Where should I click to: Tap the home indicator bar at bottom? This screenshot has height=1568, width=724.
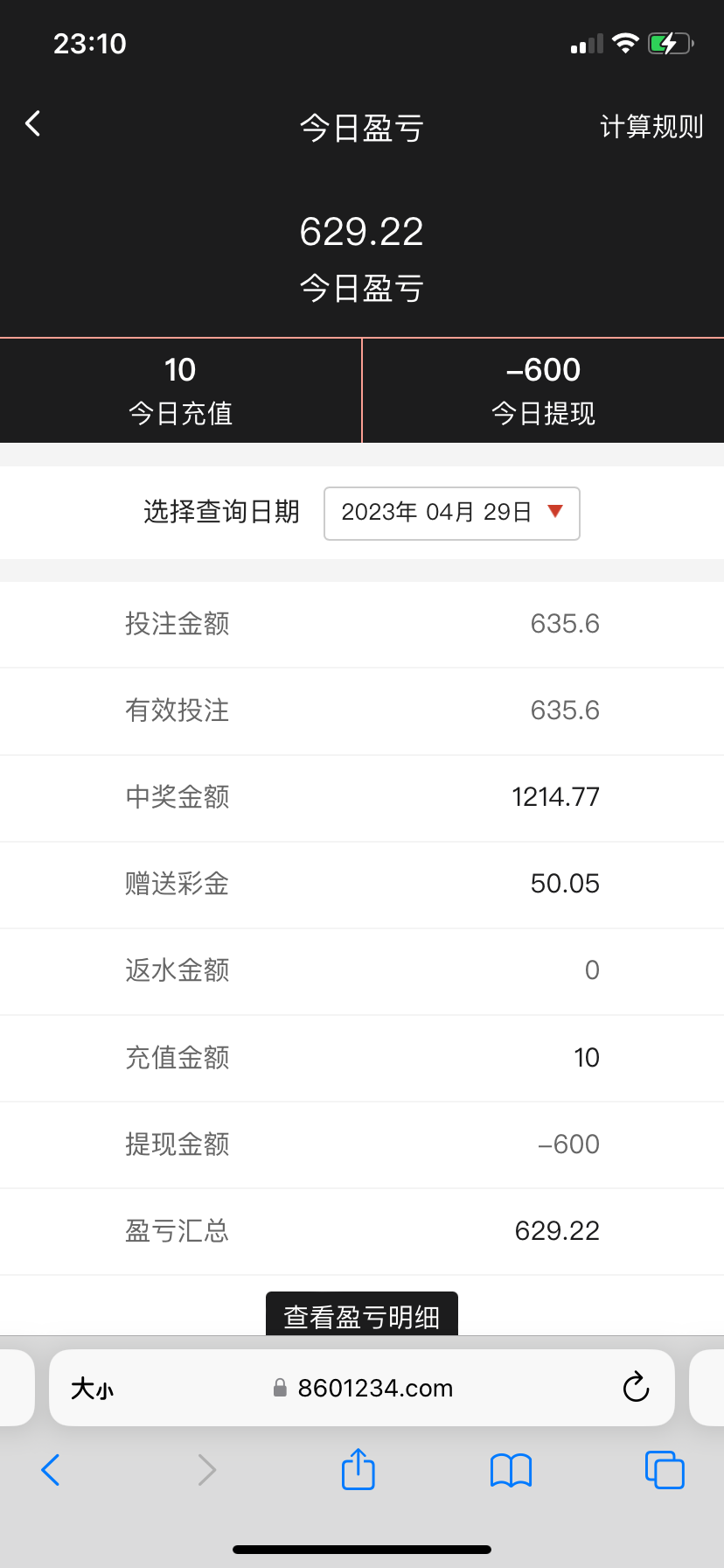pyautogui.click(x=362, y=1549)
